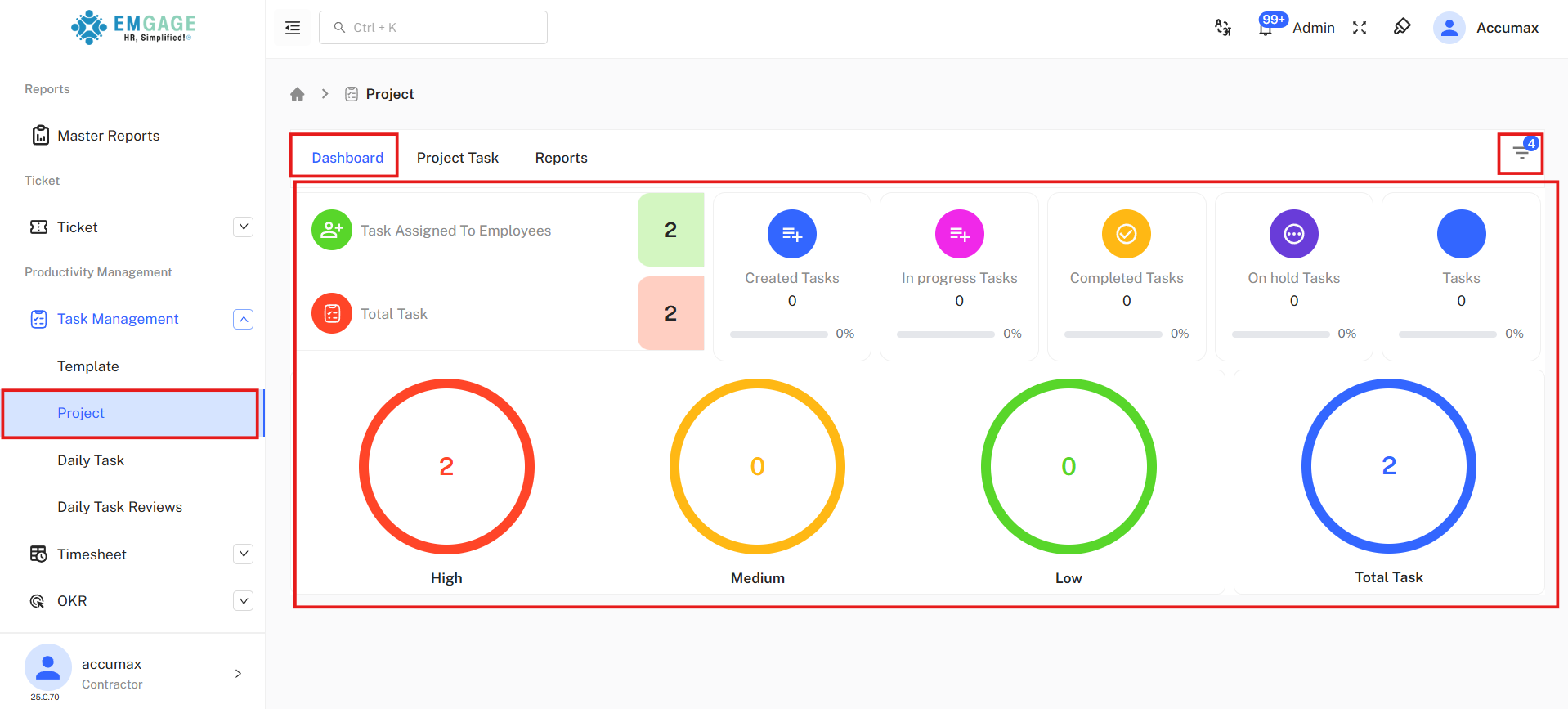The height and width of the screenshot is (709, 1568).
Task: Expand the OKR menu chevron
Action: [x=243, y=601]
